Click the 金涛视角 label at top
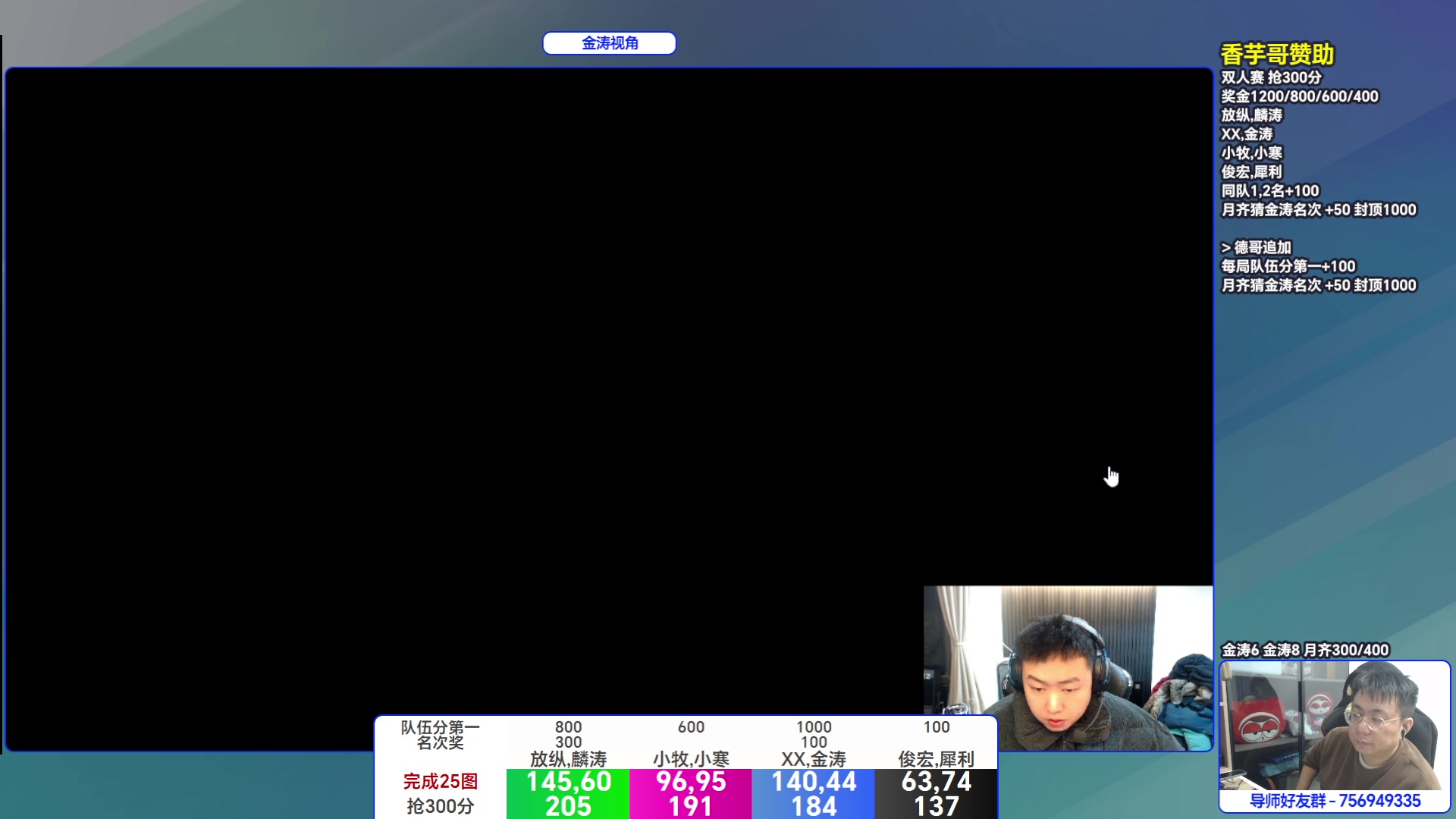The image size is (1456, 819). tap(609, 43)
